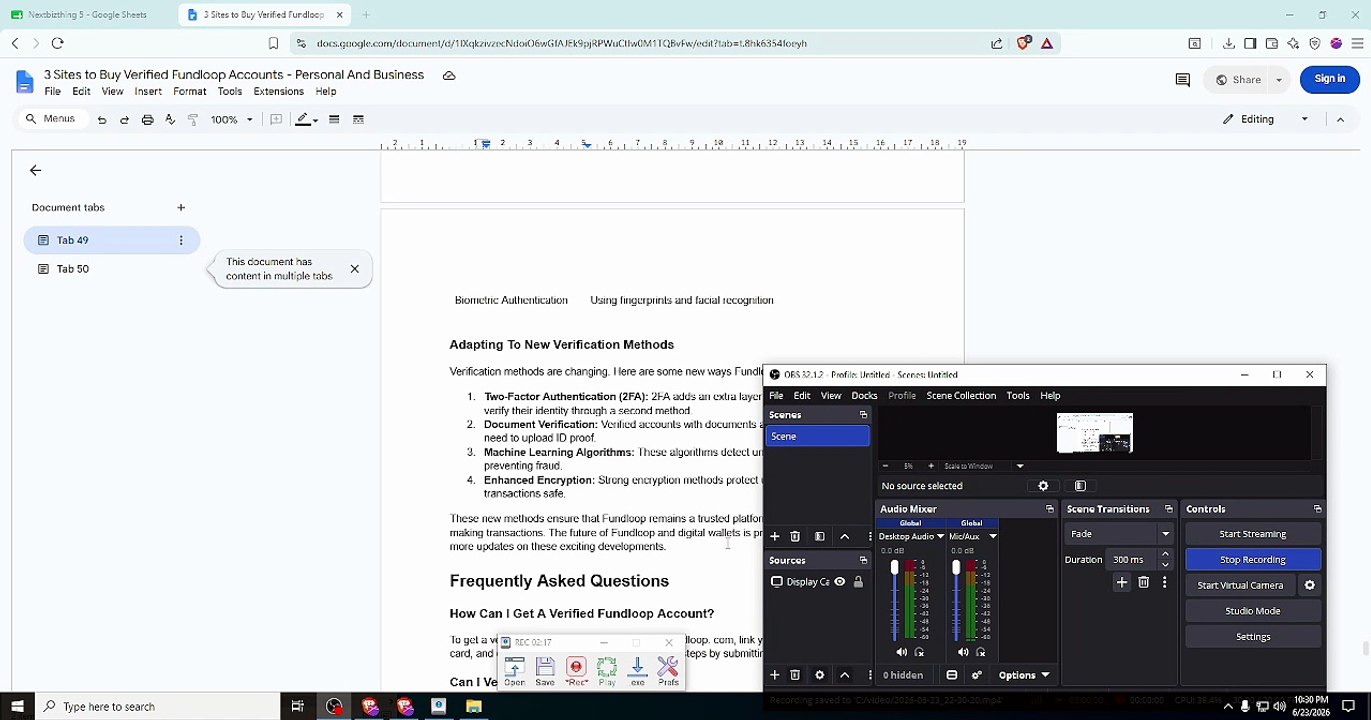Viewport: 1371px width, 720px height.
Task: Open the Scene Collection menu in OBS
Action: (961, 396)
